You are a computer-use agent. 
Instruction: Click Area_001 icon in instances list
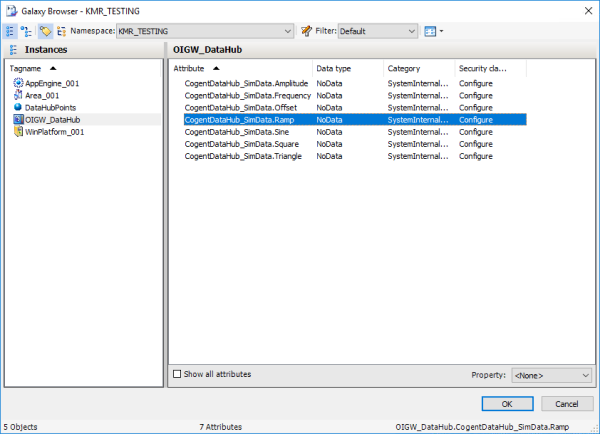click(x=18, y=95)
